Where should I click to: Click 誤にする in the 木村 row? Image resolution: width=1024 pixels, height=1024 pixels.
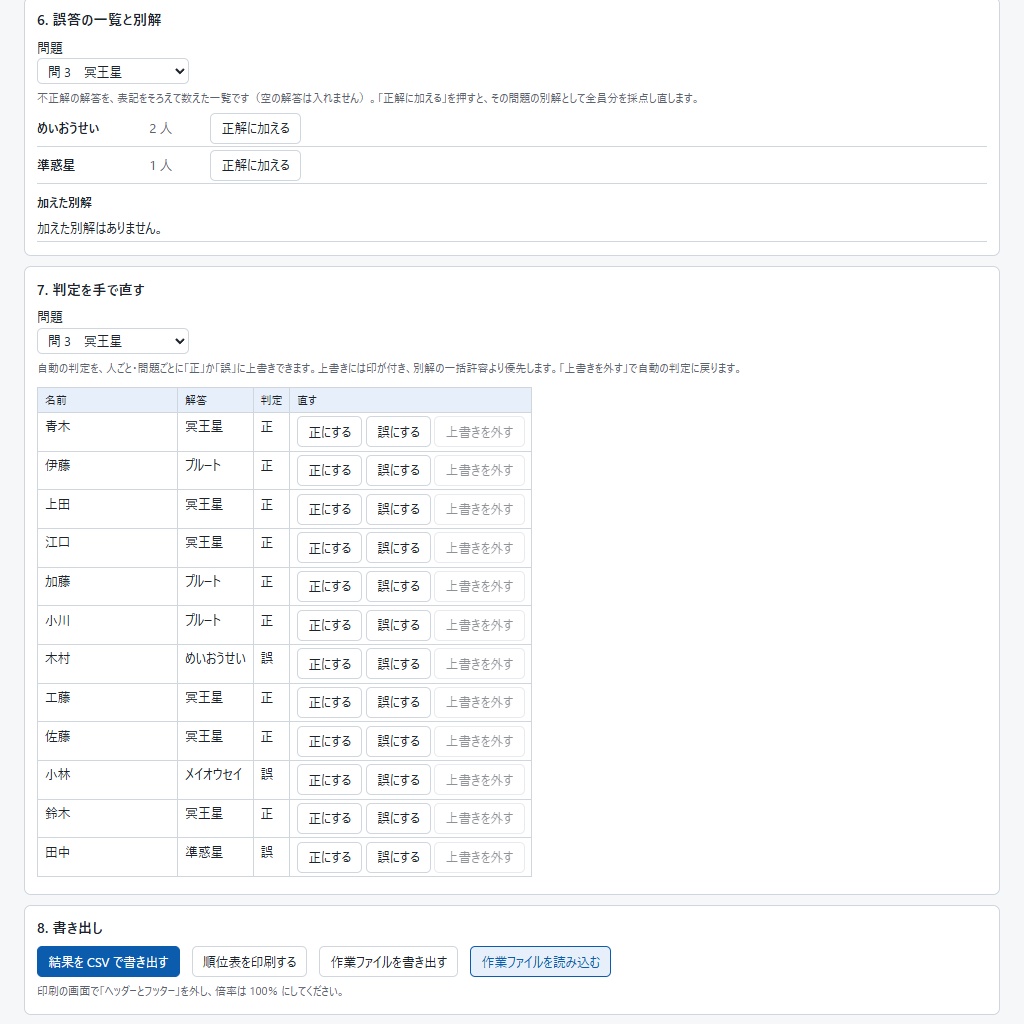(x=398, y=664)
